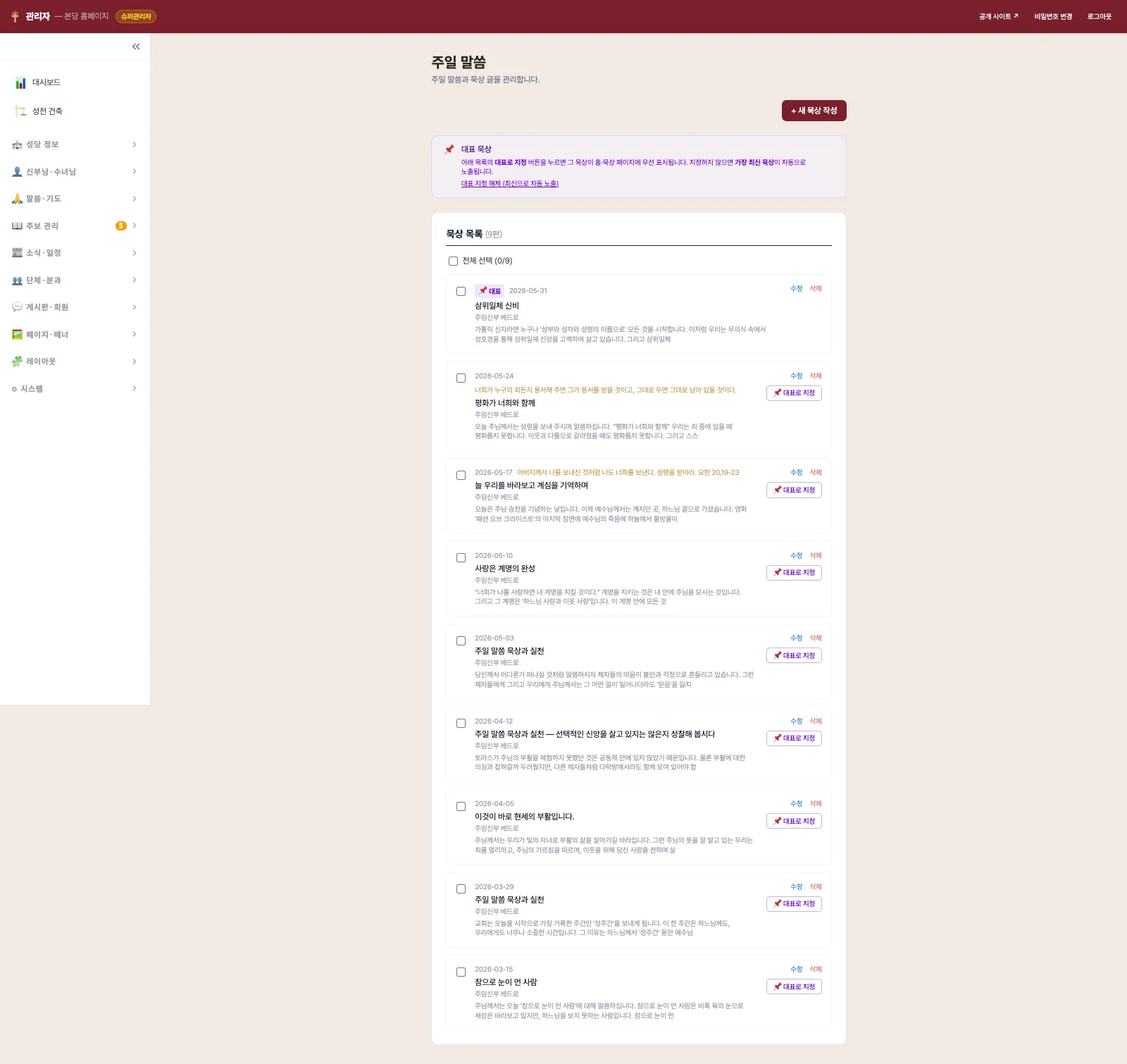Open 공개 사이트 external link
This screenshot has height=1064, width=1127.
coord(998,17)
